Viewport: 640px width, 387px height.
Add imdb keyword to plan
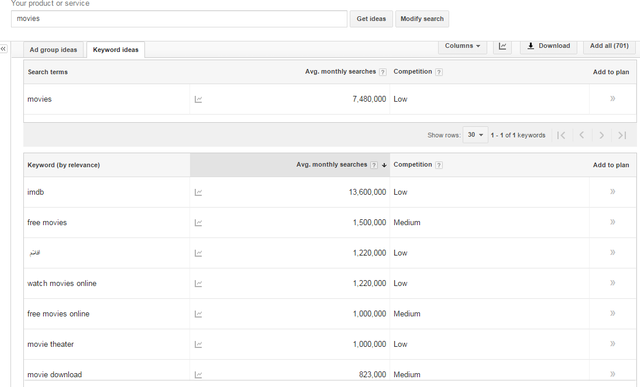pos(613,191)
